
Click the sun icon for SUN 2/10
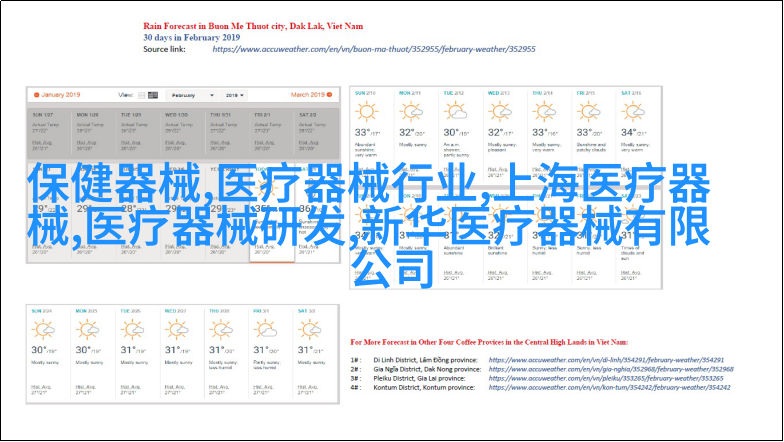(369, 112)
